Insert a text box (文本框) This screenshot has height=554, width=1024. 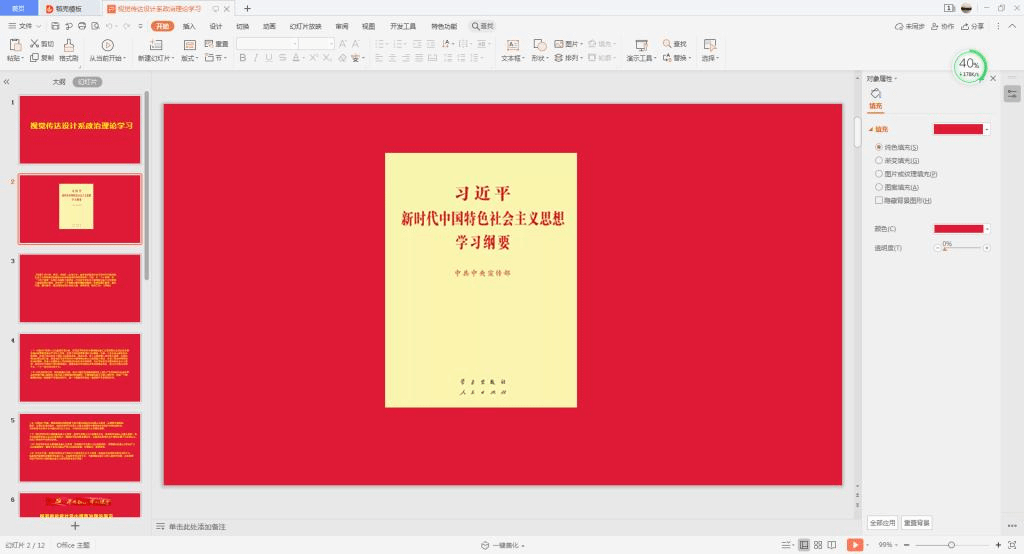tap(512, 45)
